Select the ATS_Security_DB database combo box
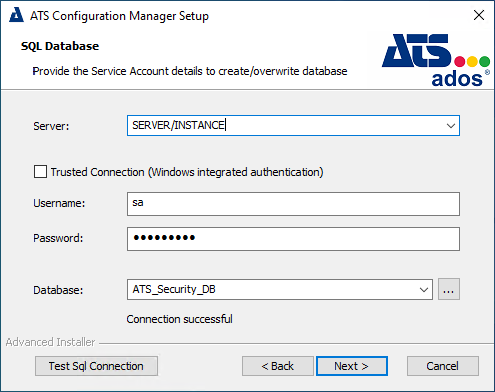This screenshot has width=495, height=392. click(280, 289)
